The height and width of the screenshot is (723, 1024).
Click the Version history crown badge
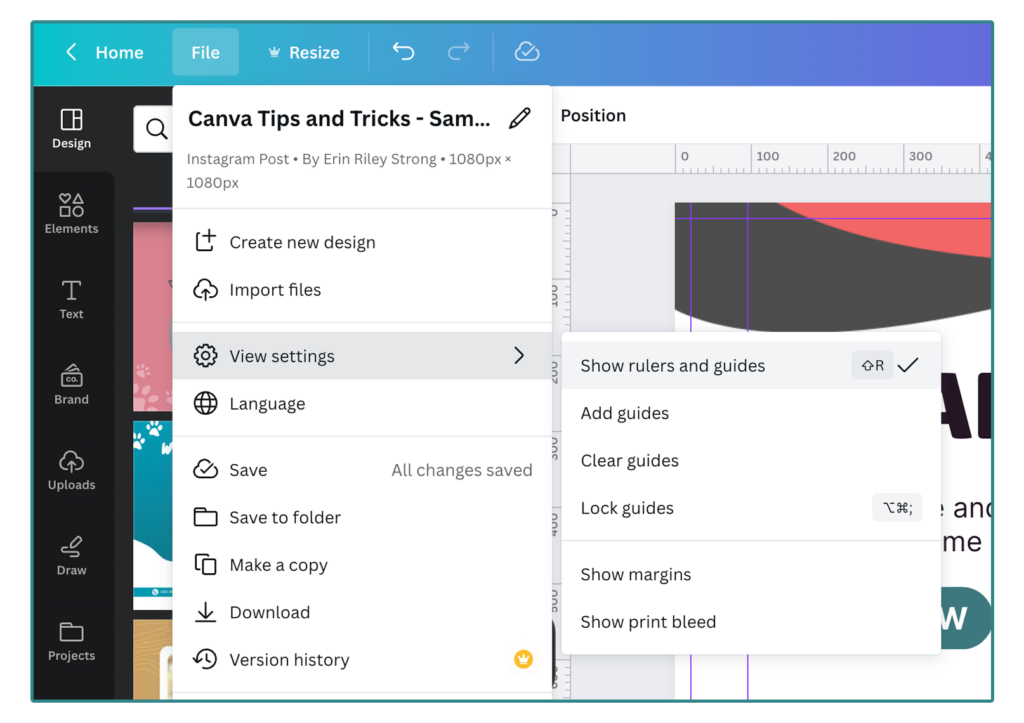(523, 660)
